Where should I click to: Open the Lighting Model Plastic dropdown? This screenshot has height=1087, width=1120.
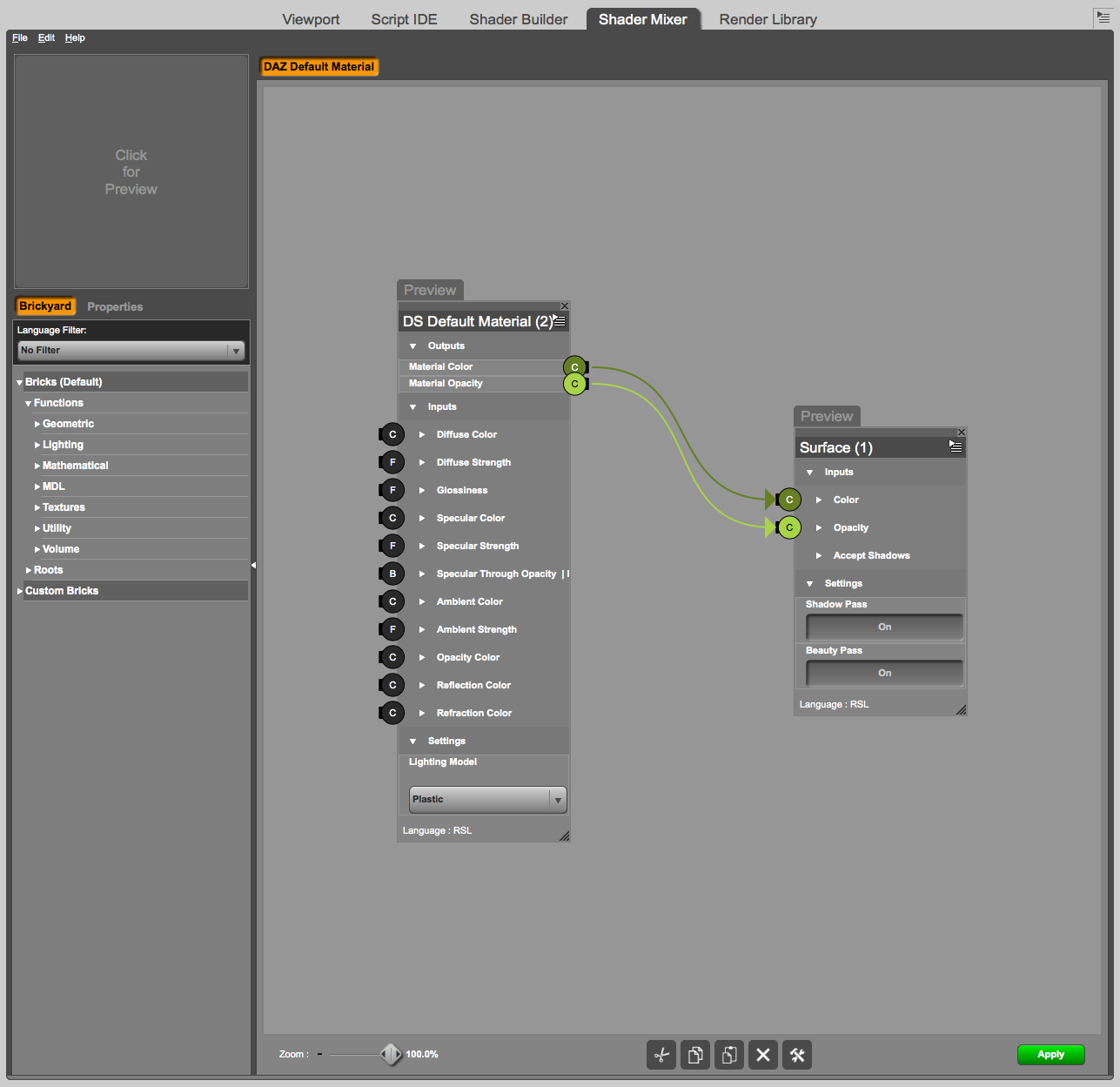coord(488,799)
